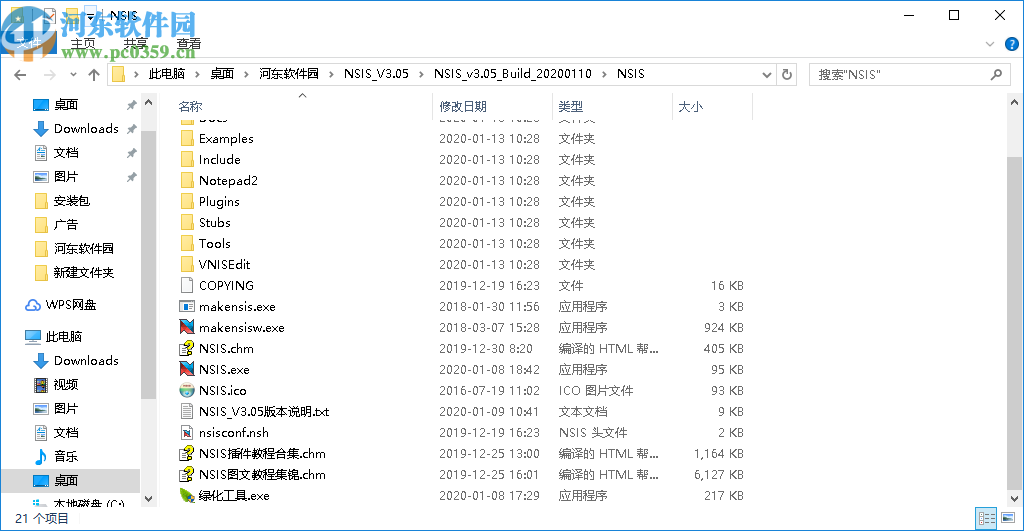Click the NSIS.ico image icon
This screenshot has height=531, width=1024.
[187, 390]
